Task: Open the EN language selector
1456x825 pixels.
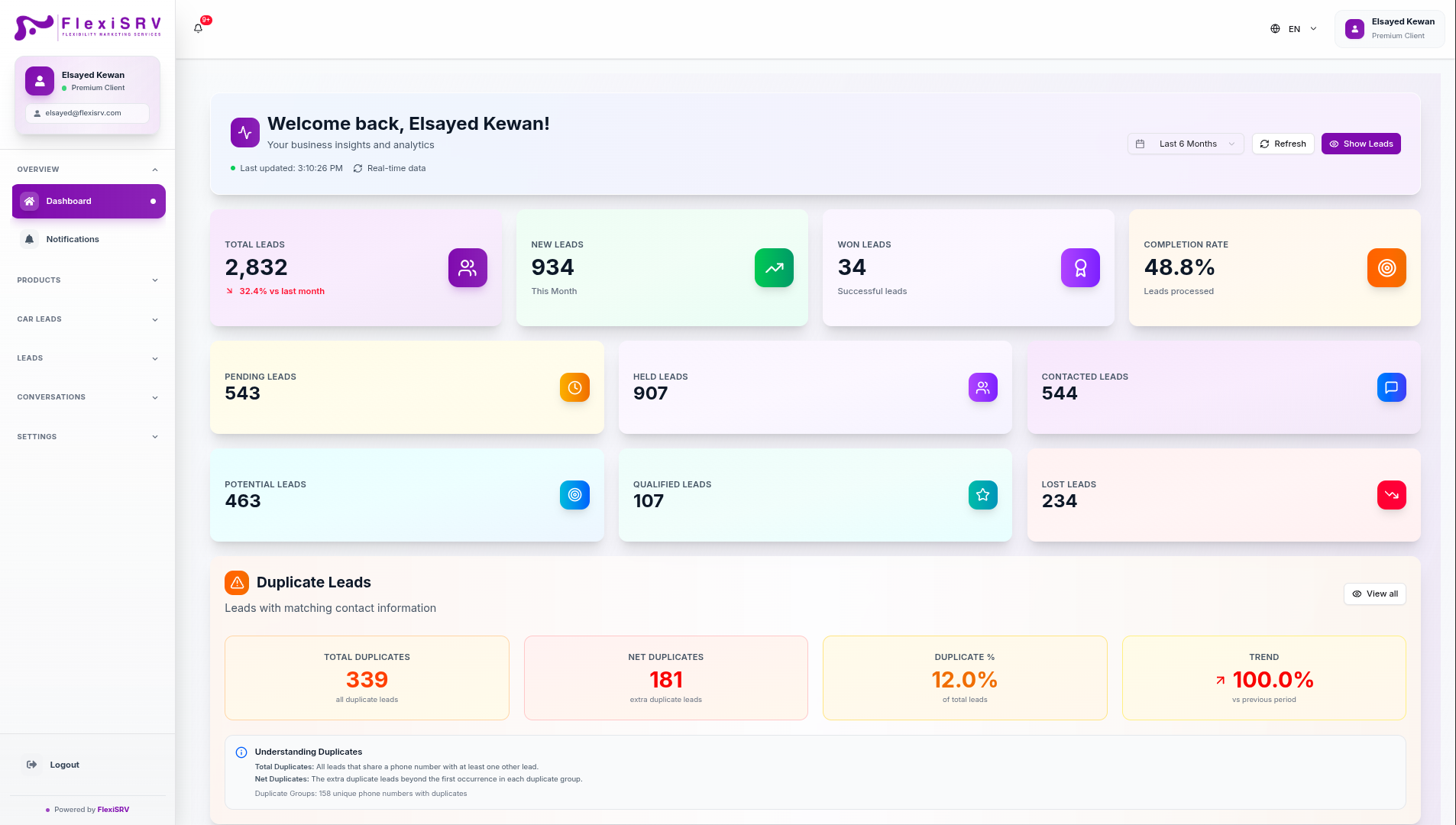Action: pyautogui.click(x=1293, y=29)
